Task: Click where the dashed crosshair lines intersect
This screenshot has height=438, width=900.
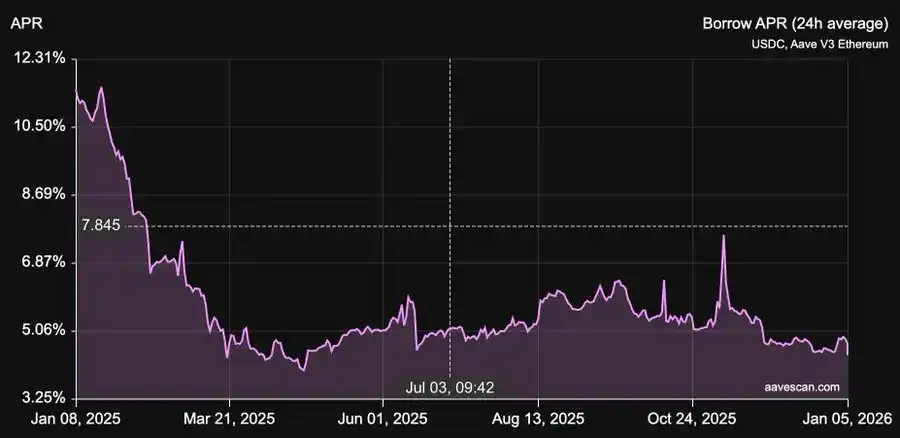Action: coord(450,226)
